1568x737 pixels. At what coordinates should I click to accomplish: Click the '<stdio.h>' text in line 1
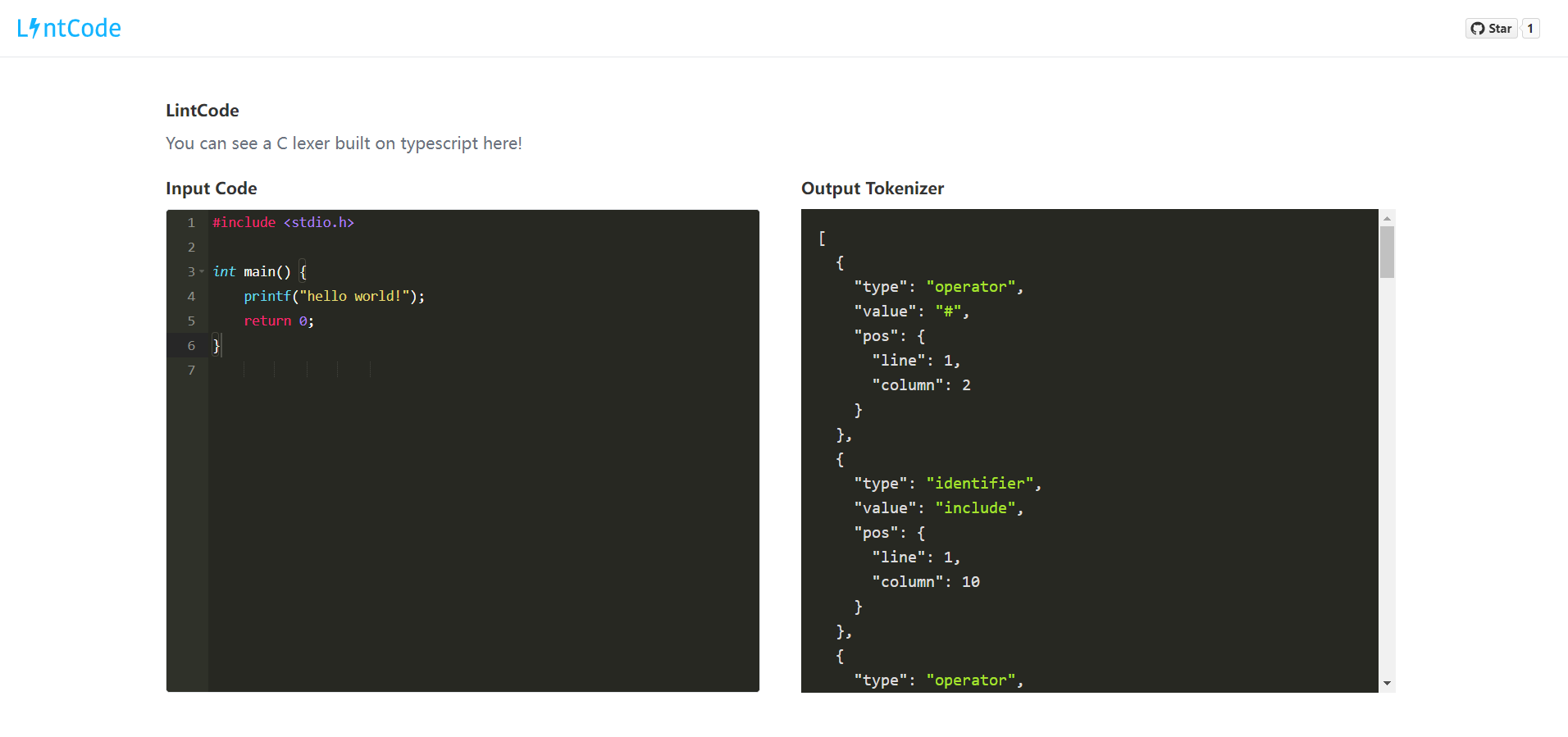coord(319,222)
